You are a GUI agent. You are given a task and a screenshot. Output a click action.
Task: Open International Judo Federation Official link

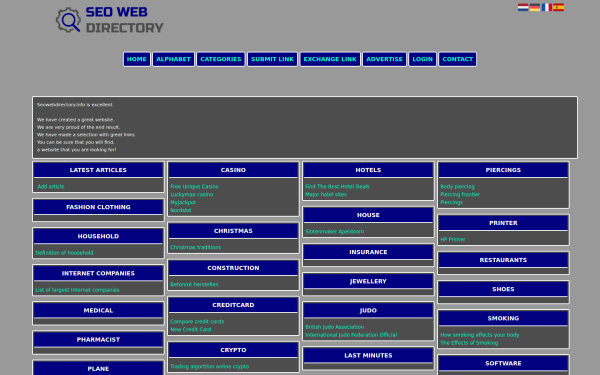tap(351, 335)
